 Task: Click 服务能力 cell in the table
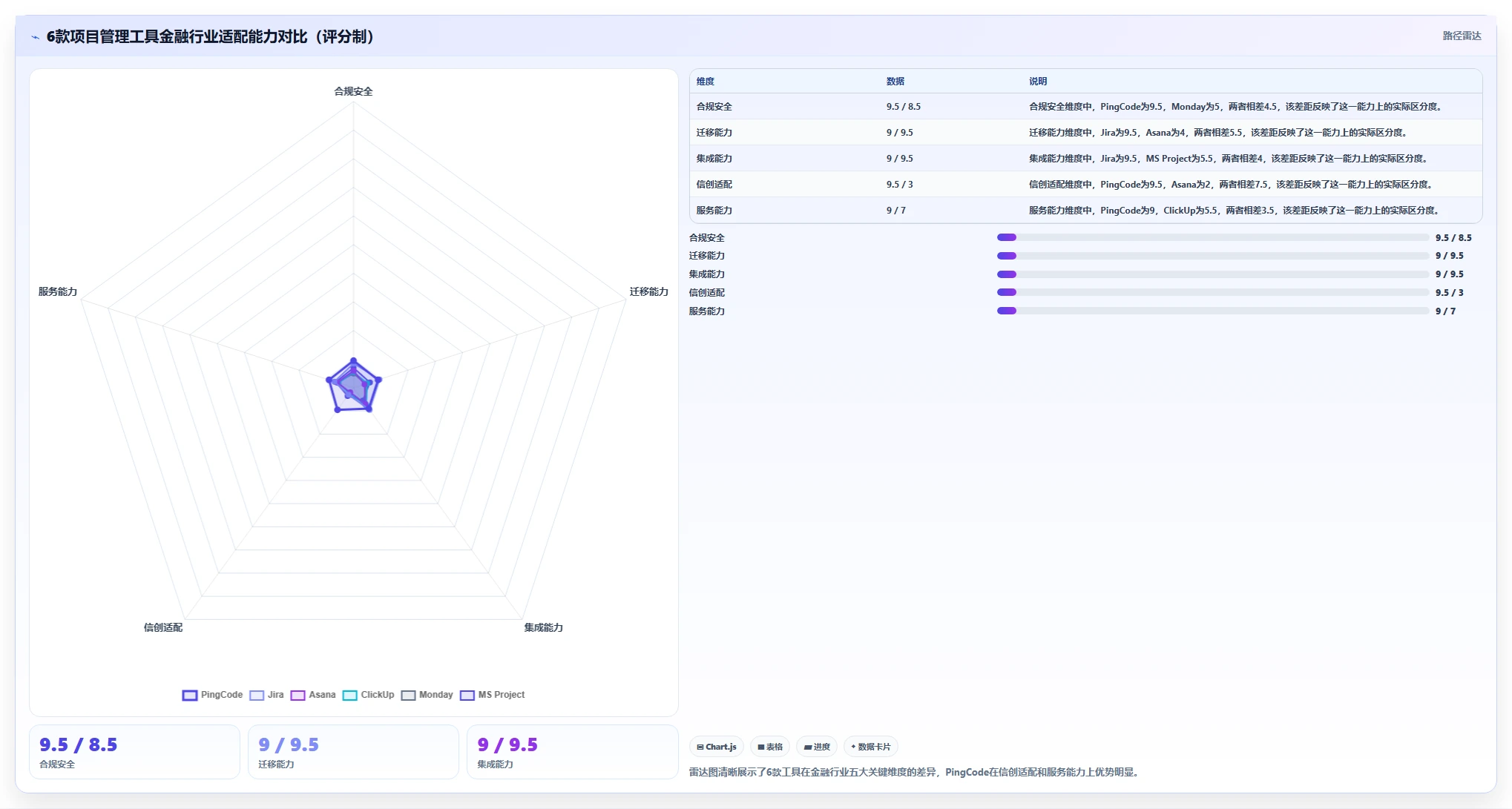[714, 211]
